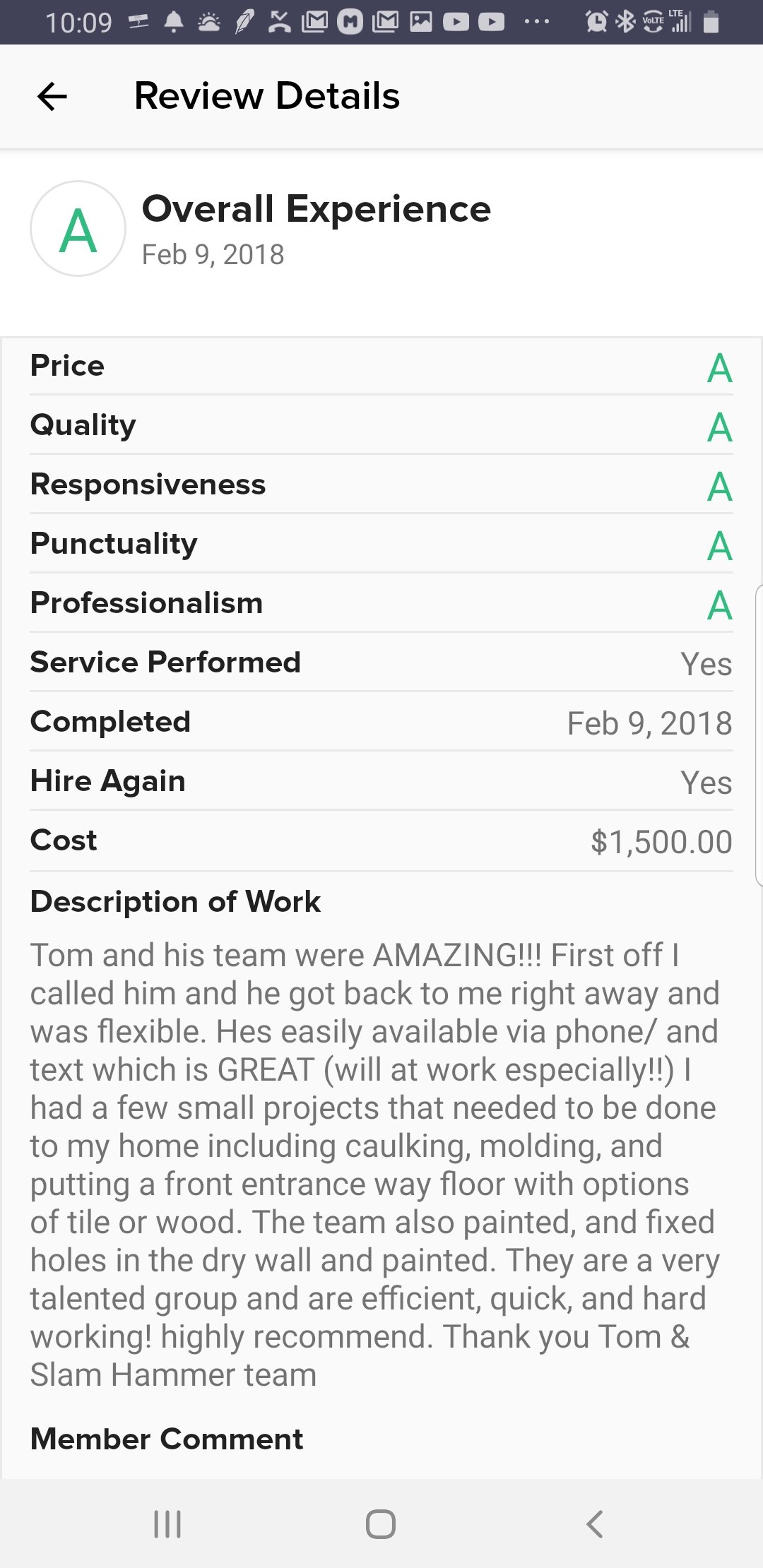
Task: Tap the battery status icon
Action: (x=711, y=23)
